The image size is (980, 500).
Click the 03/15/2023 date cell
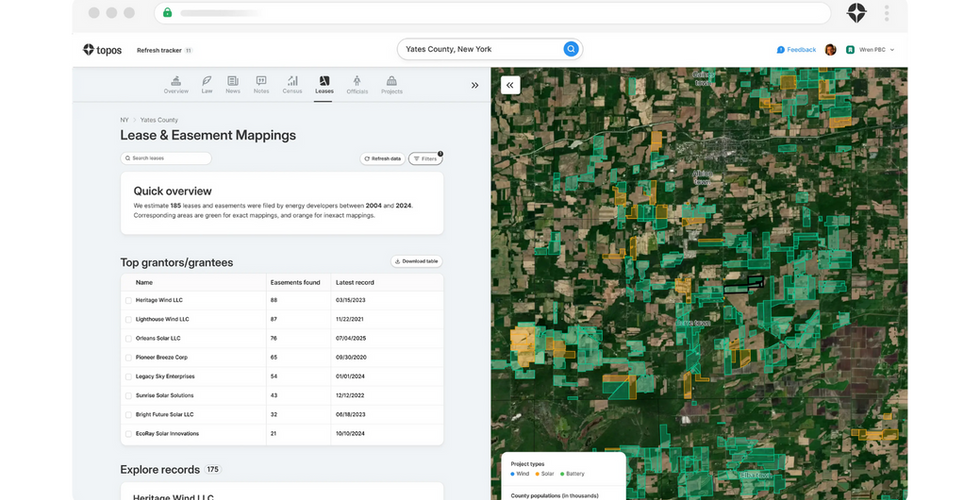click(351, 301)
